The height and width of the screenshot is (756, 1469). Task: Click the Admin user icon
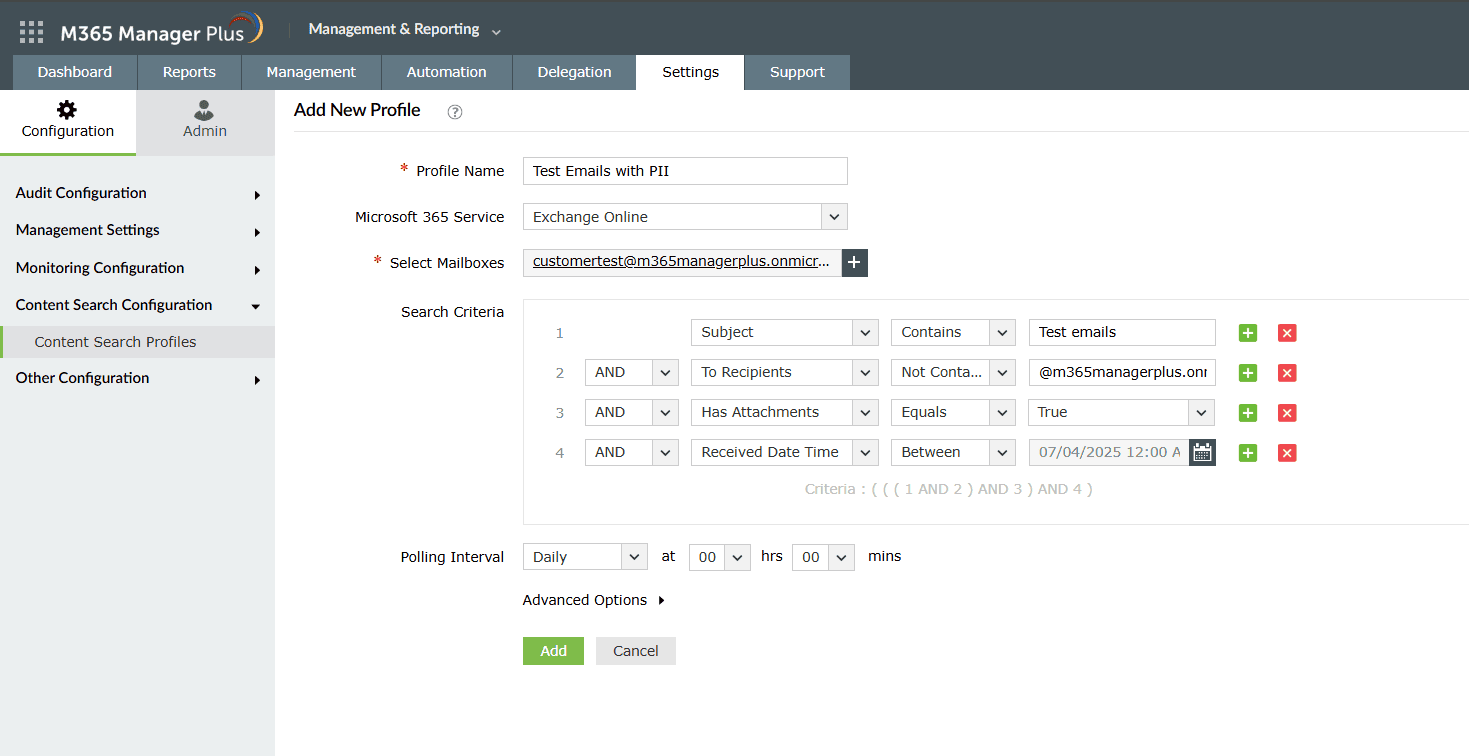pos(204,109)
